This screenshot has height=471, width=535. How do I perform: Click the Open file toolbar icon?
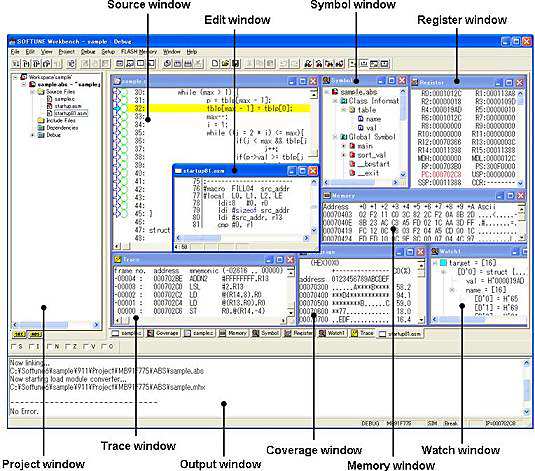225,63
